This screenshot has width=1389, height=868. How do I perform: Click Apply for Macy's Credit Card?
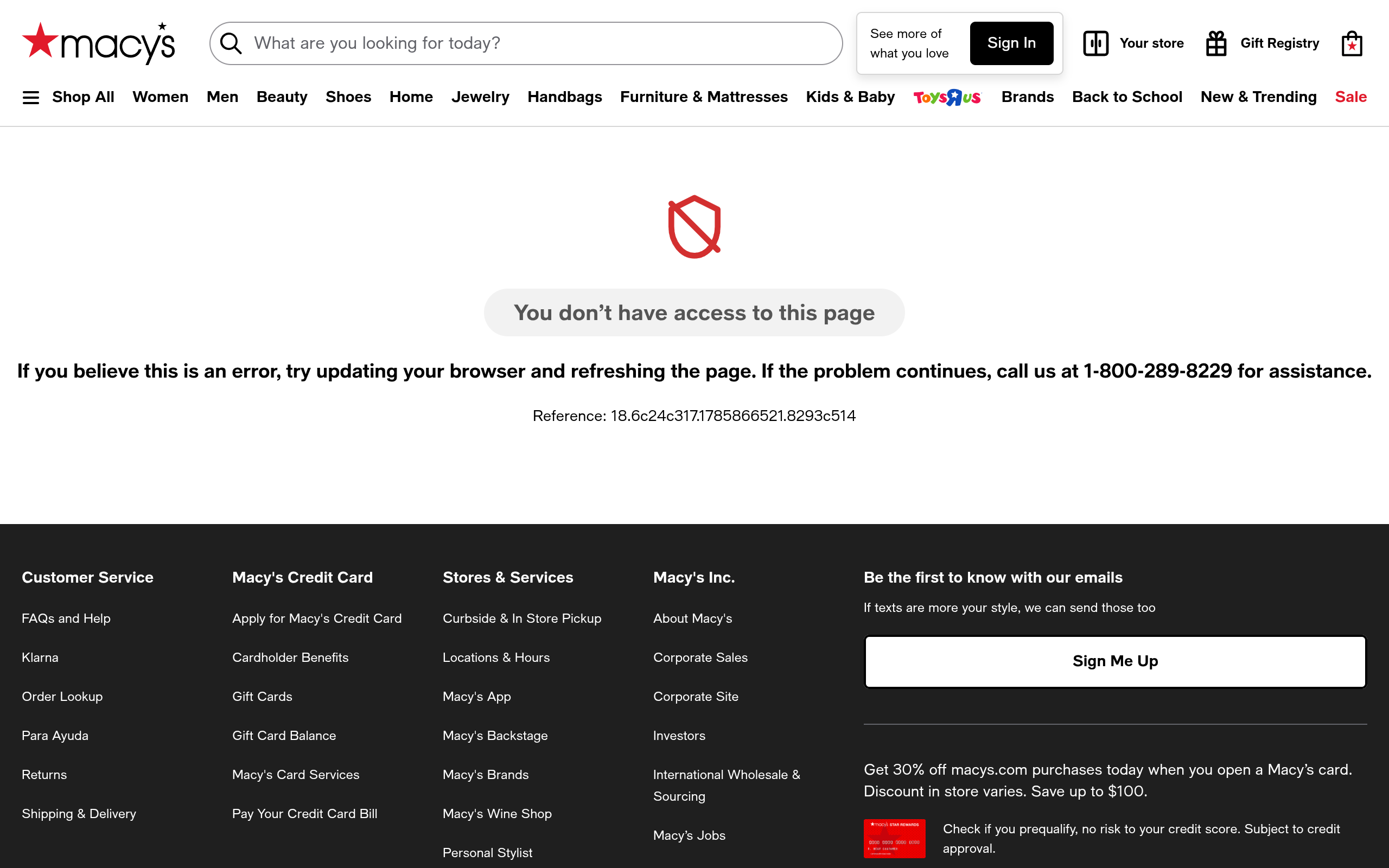pos(317,618)
